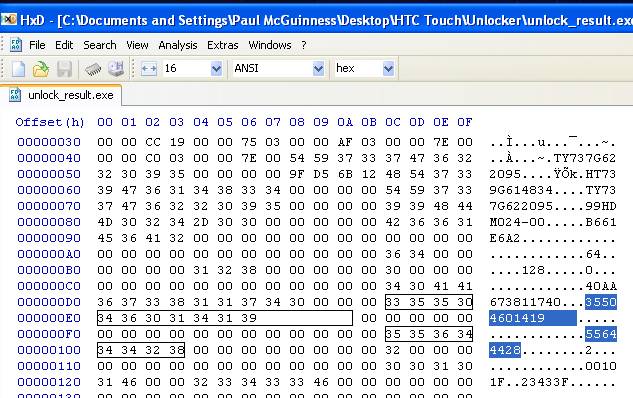The height and width of the screenshot is (398, 633).
Task: Click offset row 00000080
Action: pos(49,222)
